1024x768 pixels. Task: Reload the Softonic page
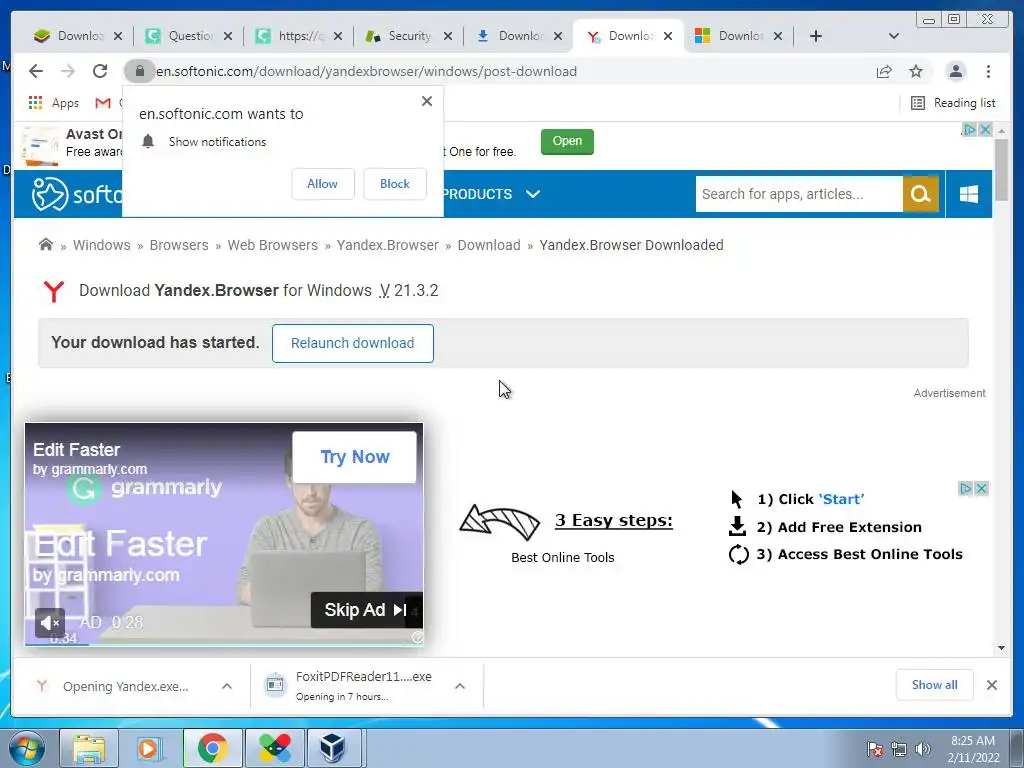point(100,71)
